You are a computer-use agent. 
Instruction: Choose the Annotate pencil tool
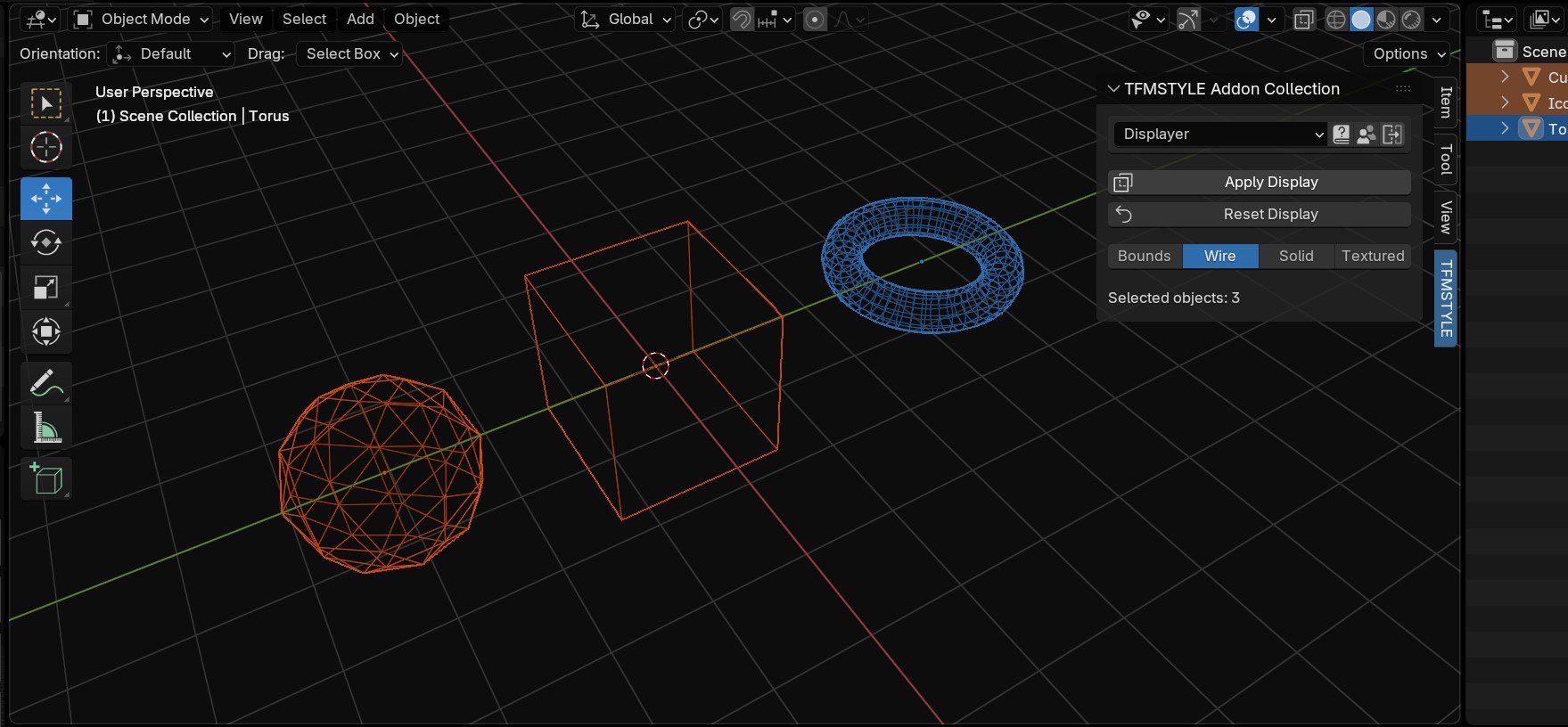(x=46, y=383)
